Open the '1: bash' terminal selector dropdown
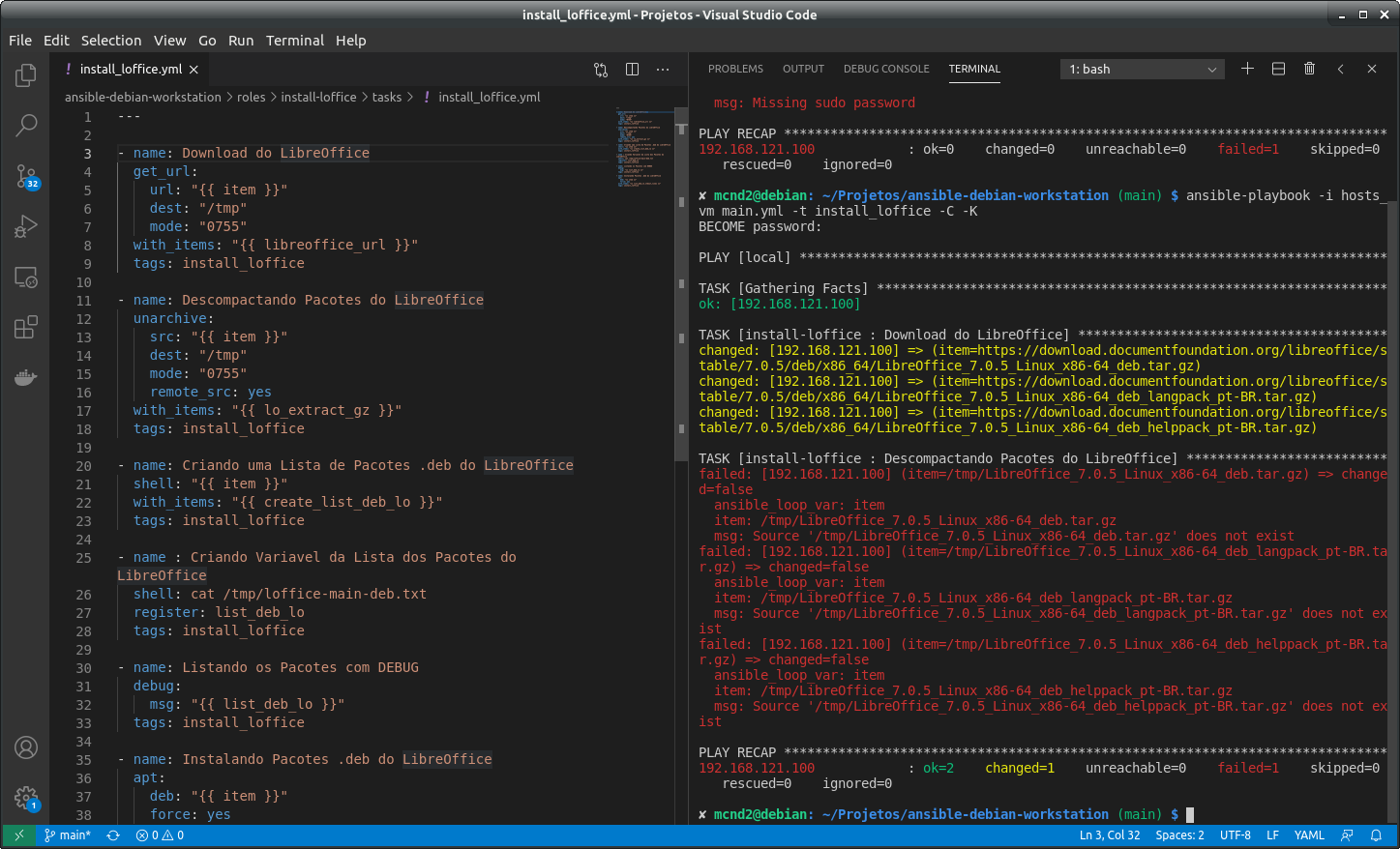The image size is (1400, 849). [1143, 70]
